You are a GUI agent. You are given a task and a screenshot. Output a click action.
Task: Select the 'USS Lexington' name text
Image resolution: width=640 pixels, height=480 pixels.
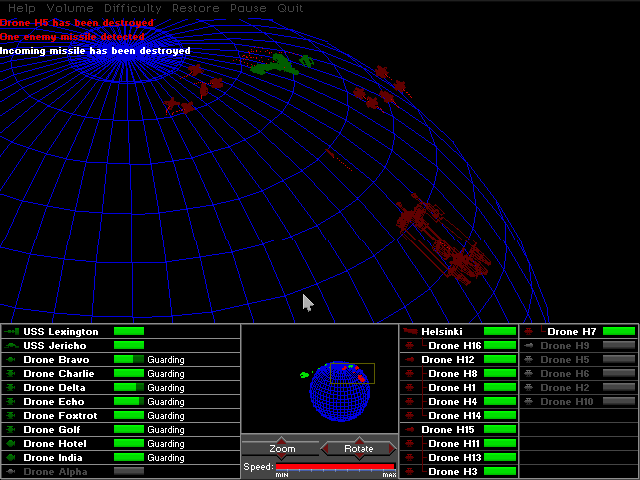[61, 331]
